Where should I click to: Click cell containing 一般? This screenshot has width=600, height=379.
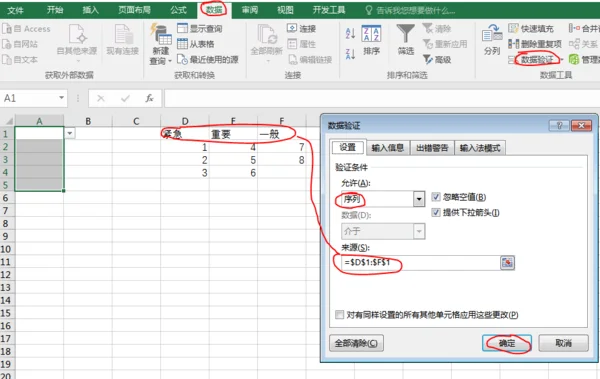click(x=281, y=134)
